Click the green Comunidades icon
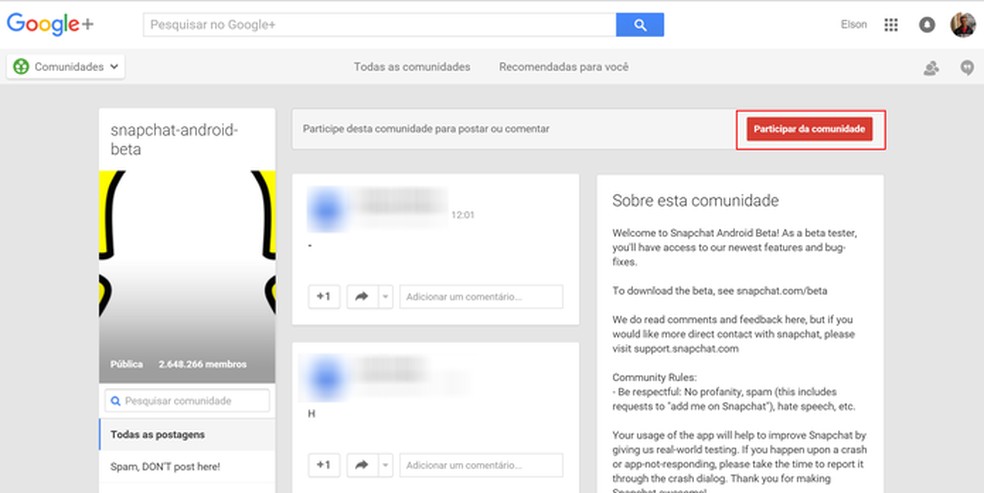The height and width of the screenshot is (493, 984). click(x=21, y=66)
